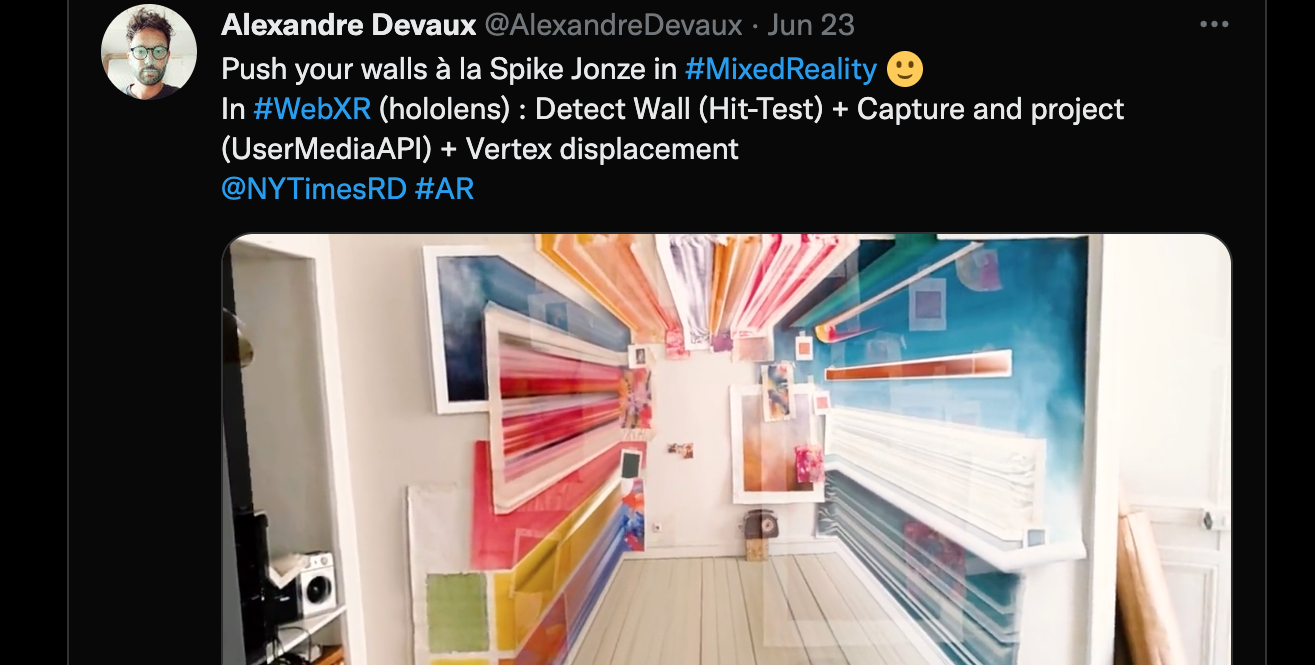The image size is (1315, 665).
Task: Open the tweet's more options menu
Action: pyautogui.click(x=1214, y=25)
